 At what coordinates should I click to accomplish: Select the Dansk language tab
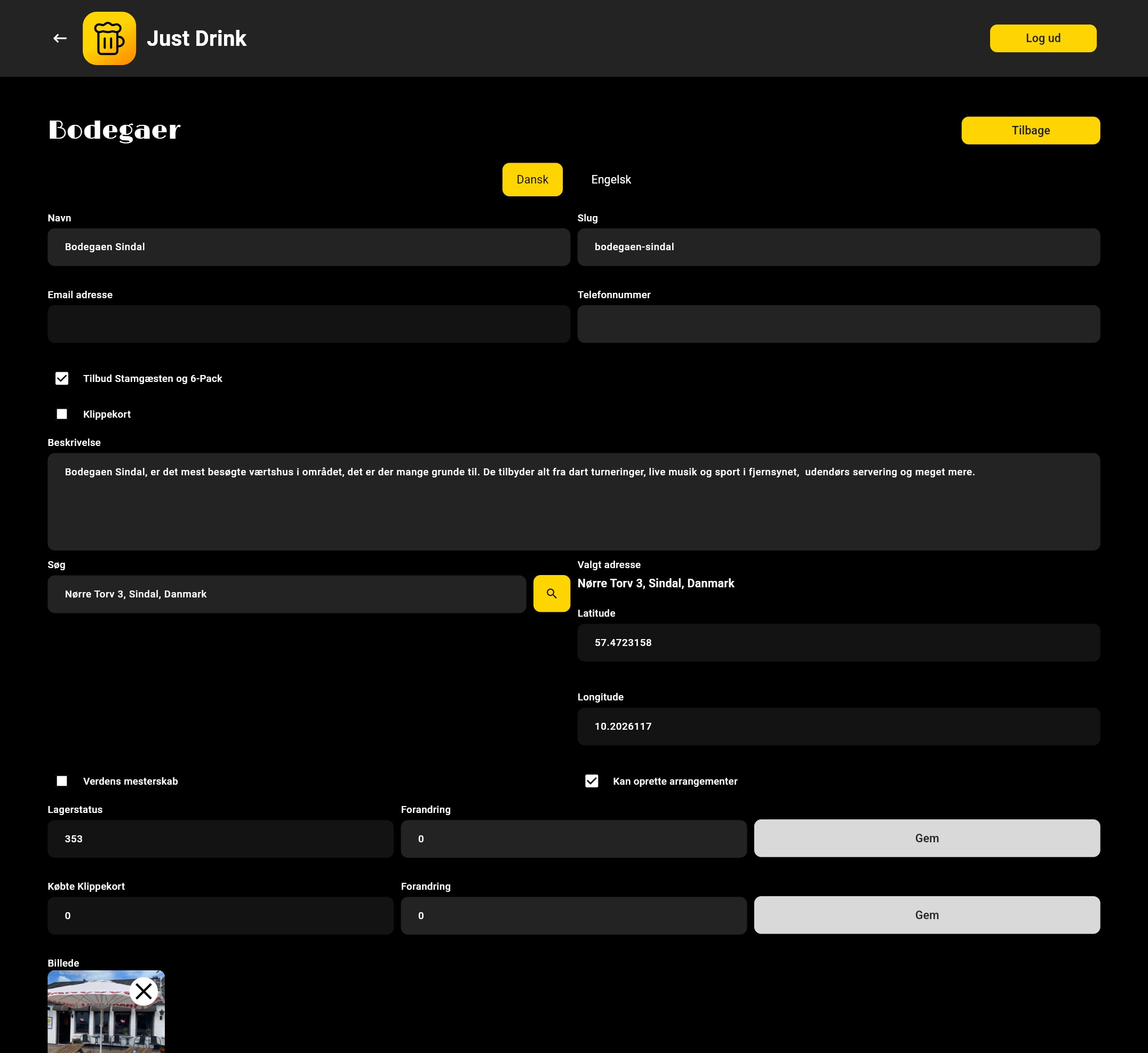[x=532, y=179]
